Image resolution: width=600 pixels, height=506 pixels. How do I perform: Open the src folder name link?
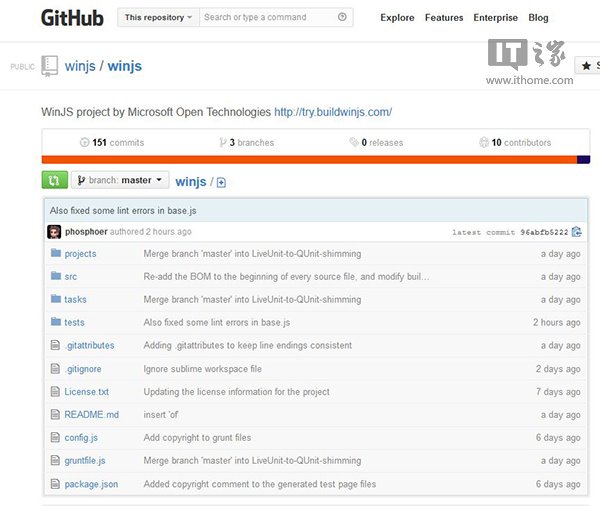tap(70, 276)
